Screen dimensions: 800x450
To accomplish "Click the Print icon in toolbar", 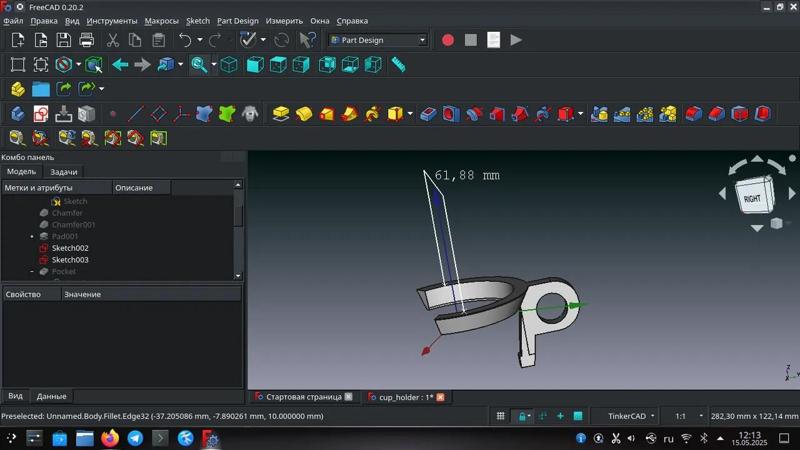I will pos(87,40).
